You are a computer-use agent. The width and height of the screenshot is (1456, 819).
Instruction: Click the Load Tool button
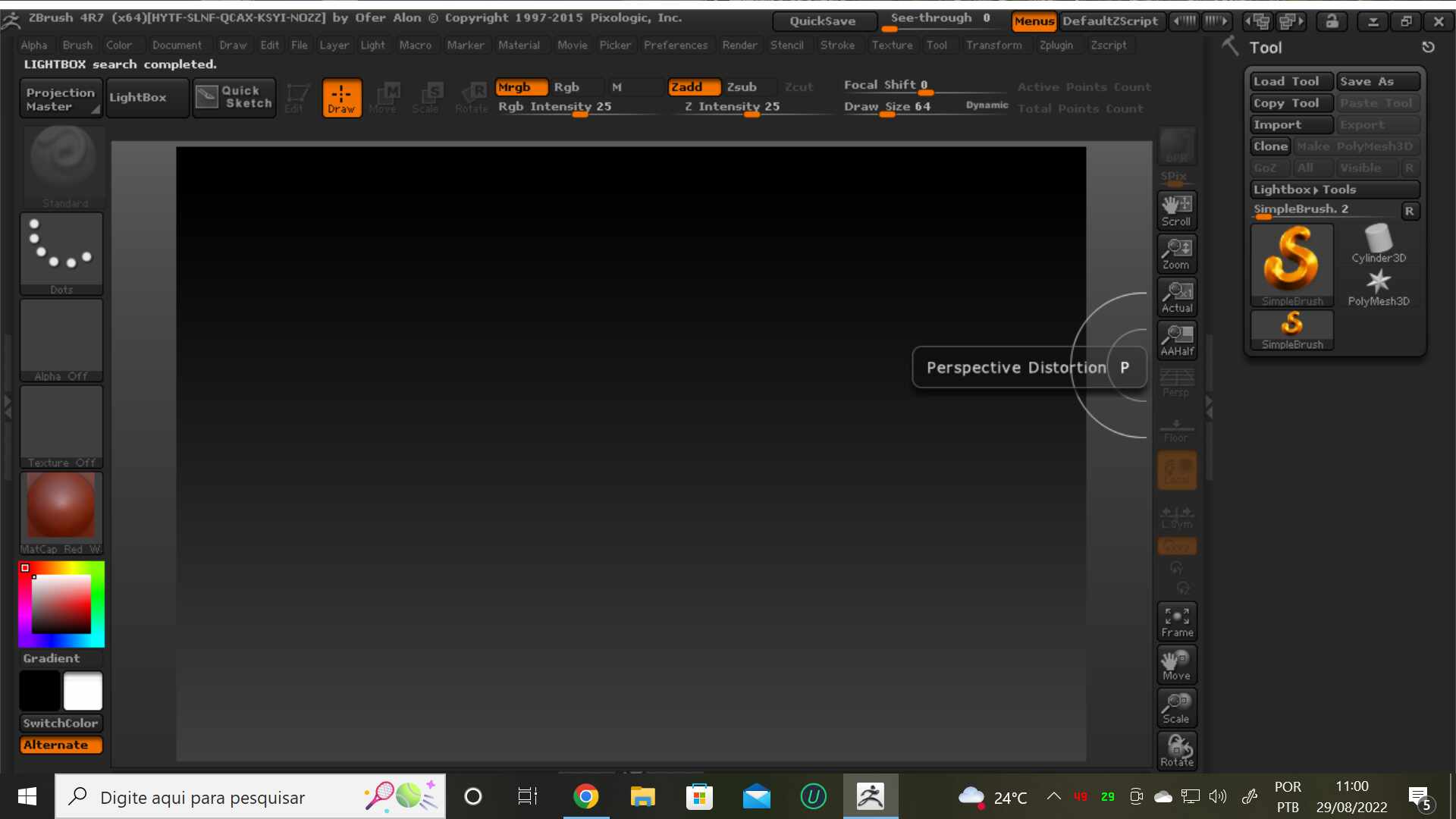click(1291, 81)
